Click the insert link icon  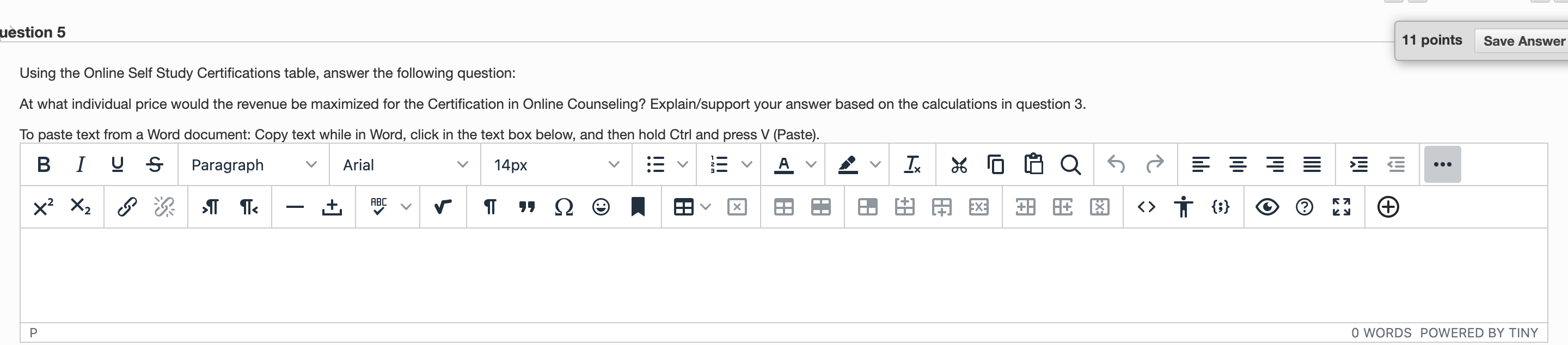click(x=127, y=207)
